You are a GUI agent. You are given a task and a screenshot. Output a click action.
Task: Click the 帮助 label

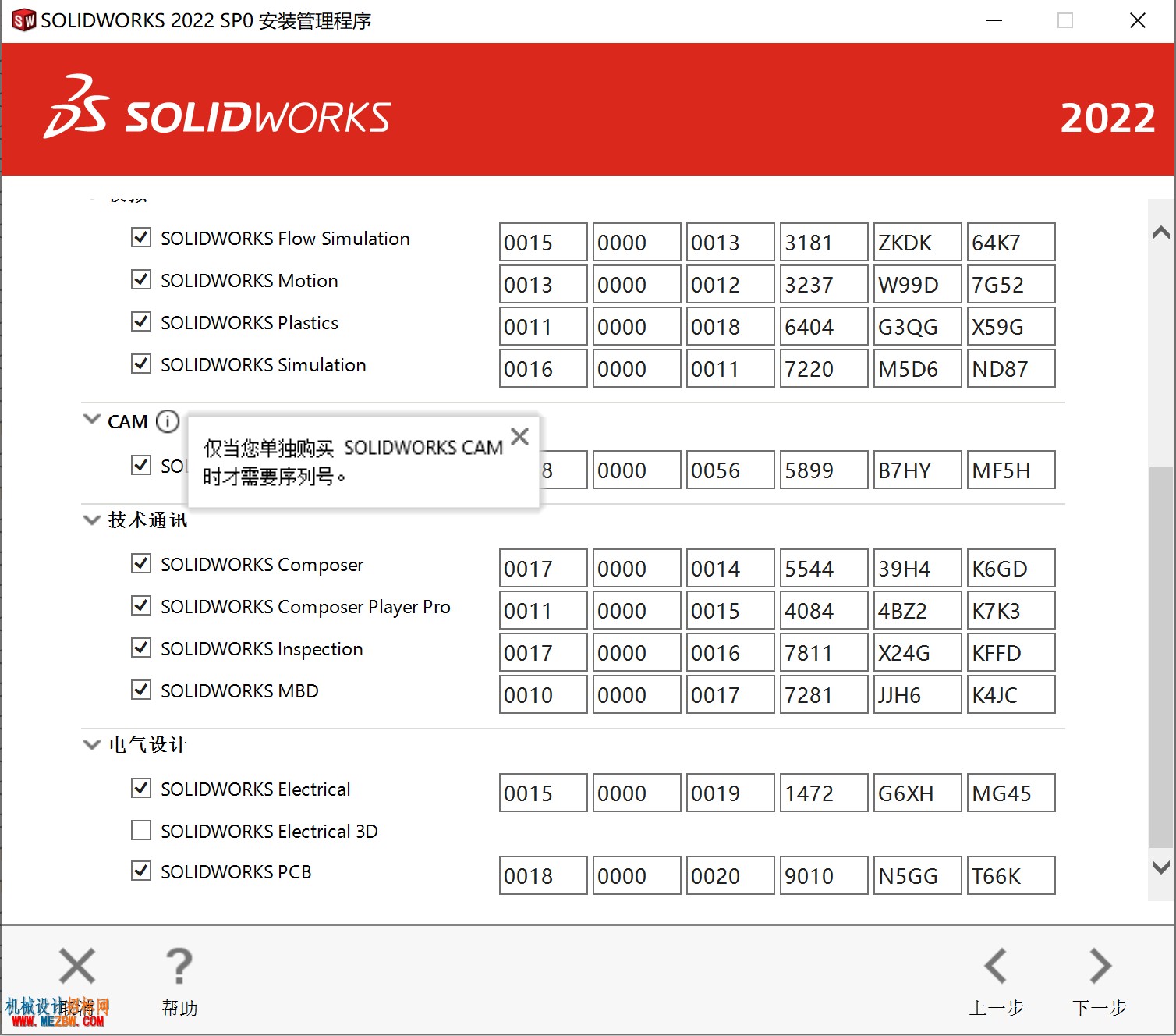(x=179, y=1008)
